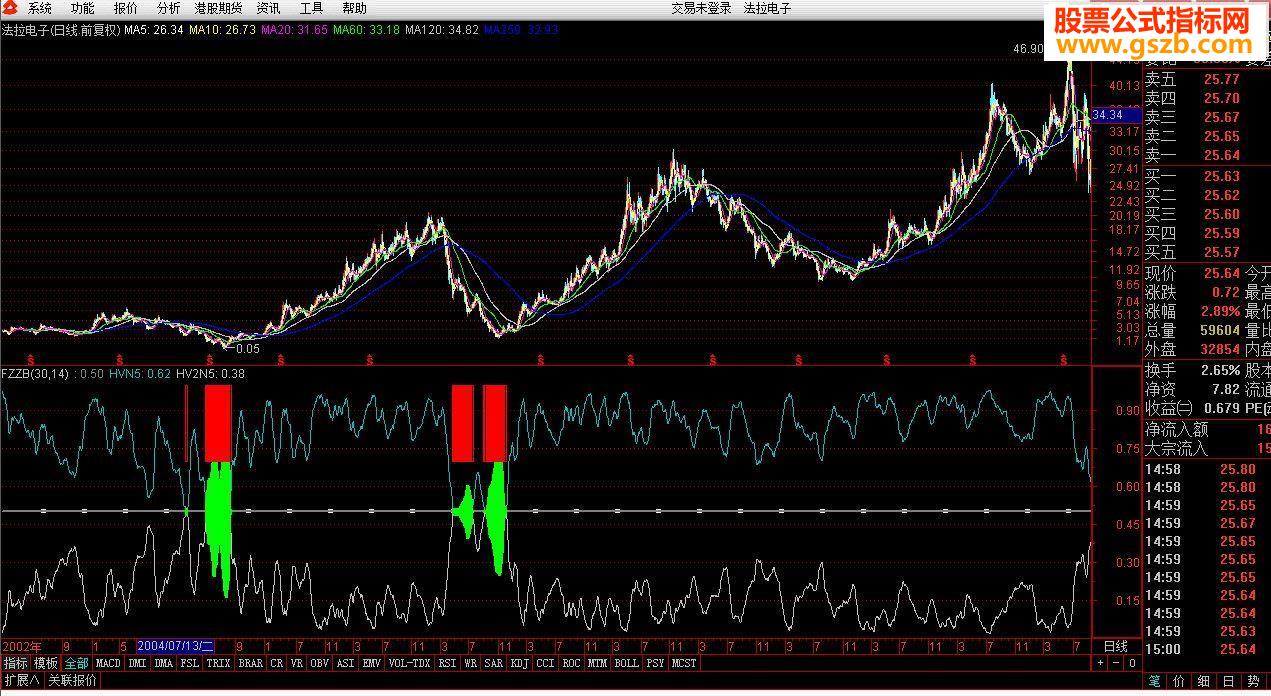This screenshot has height=696, width=1271.
Task: Select the DMA indicator tab
Action: 163,663
